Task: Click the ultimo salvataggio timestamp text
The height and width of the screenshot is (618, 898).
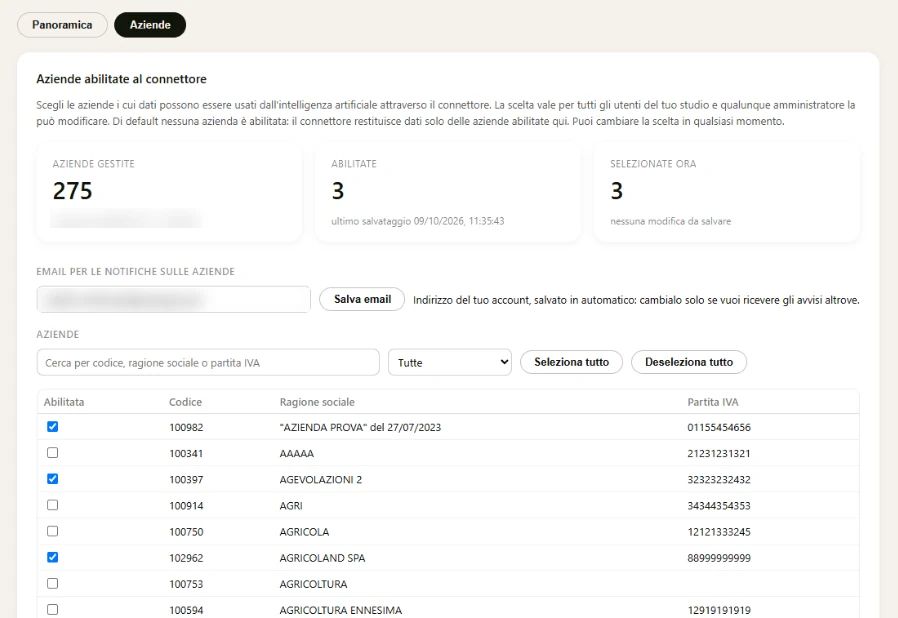Action: pyautogui.click(x=418, y=221)
